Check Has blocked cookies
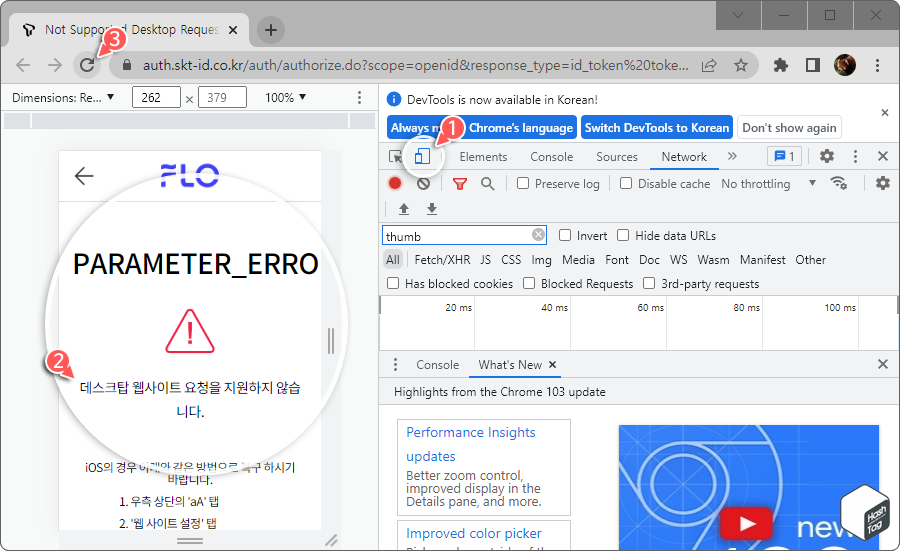 [393, 283]
